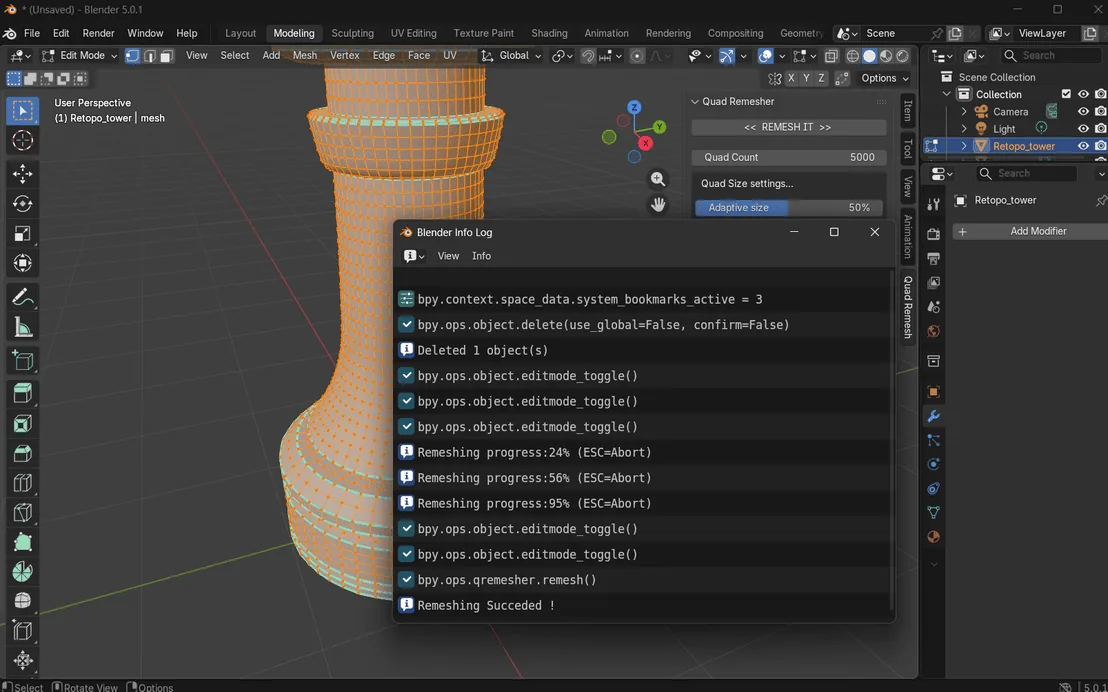
Task: Select the Smooth tool
Action: click(23, 601)
